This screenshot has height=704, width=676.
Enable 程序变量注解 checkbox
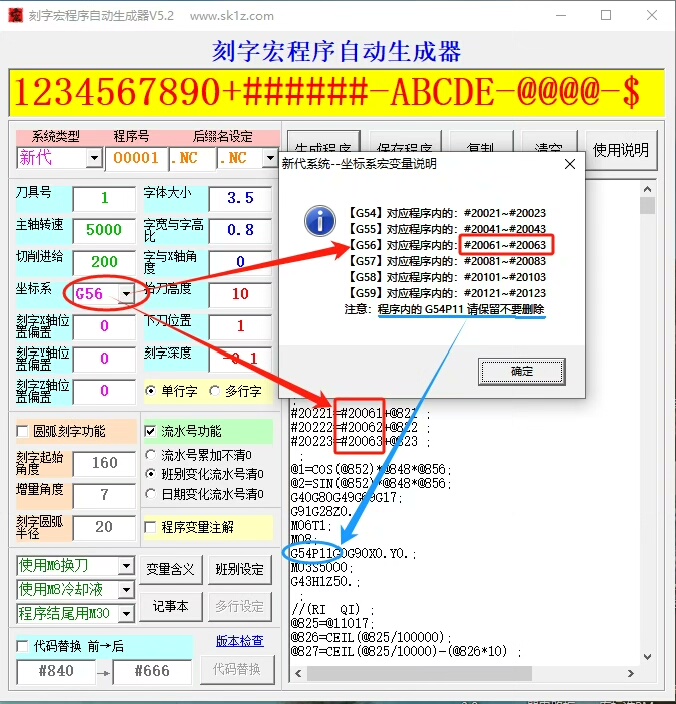point(150,527)
